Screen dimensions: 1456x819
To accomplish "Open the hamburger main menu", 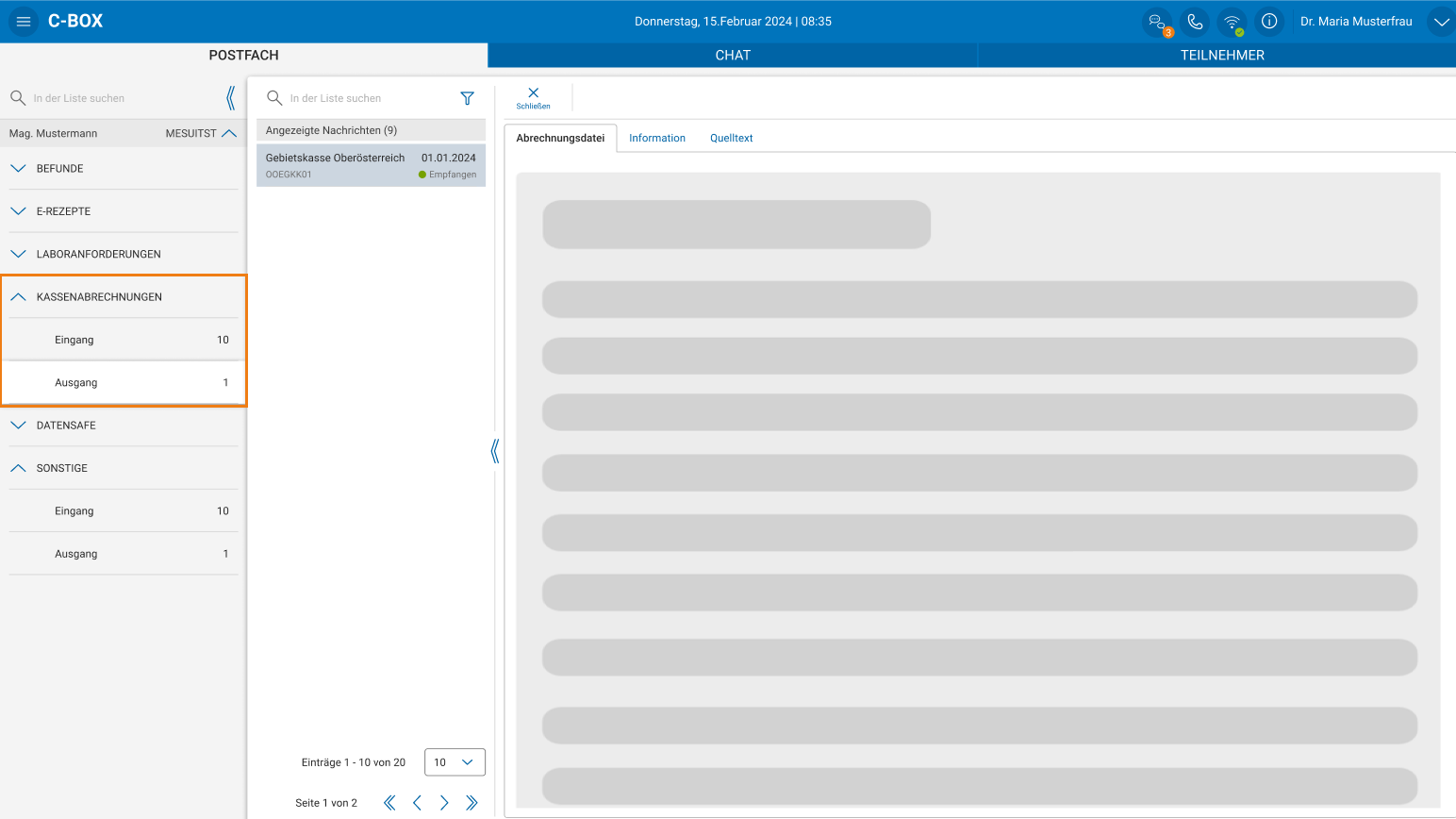I will pyautogui.click(x=24, y=21).
